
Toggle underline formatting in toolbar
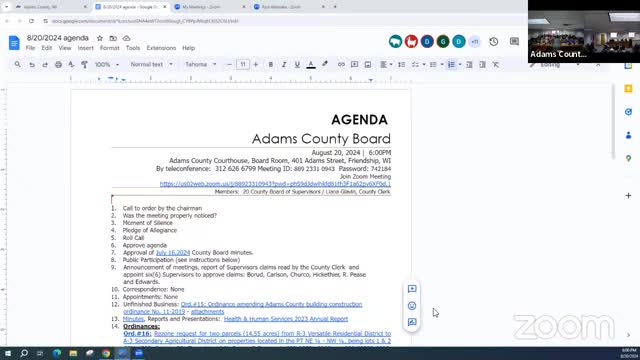tap(297, 64)
